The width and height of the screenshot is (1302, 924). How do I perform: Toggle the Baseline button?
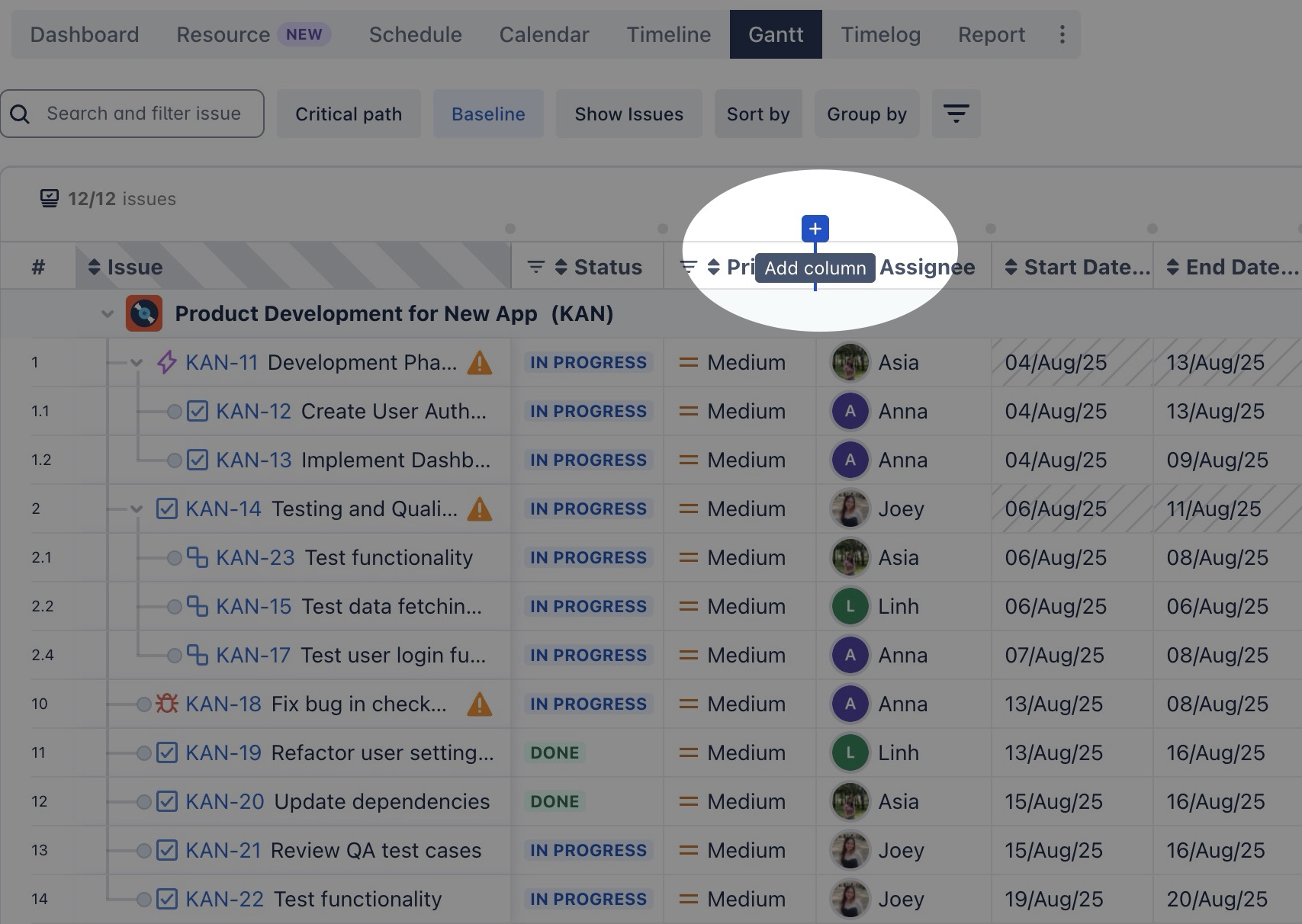(x=488, y=114)
